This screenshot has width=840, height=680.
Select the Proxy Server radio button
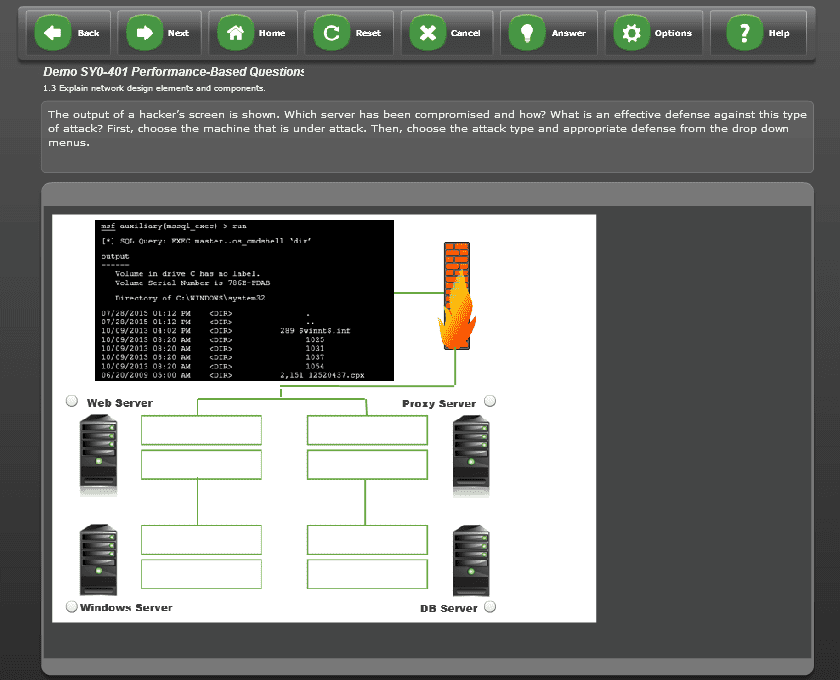490,399
